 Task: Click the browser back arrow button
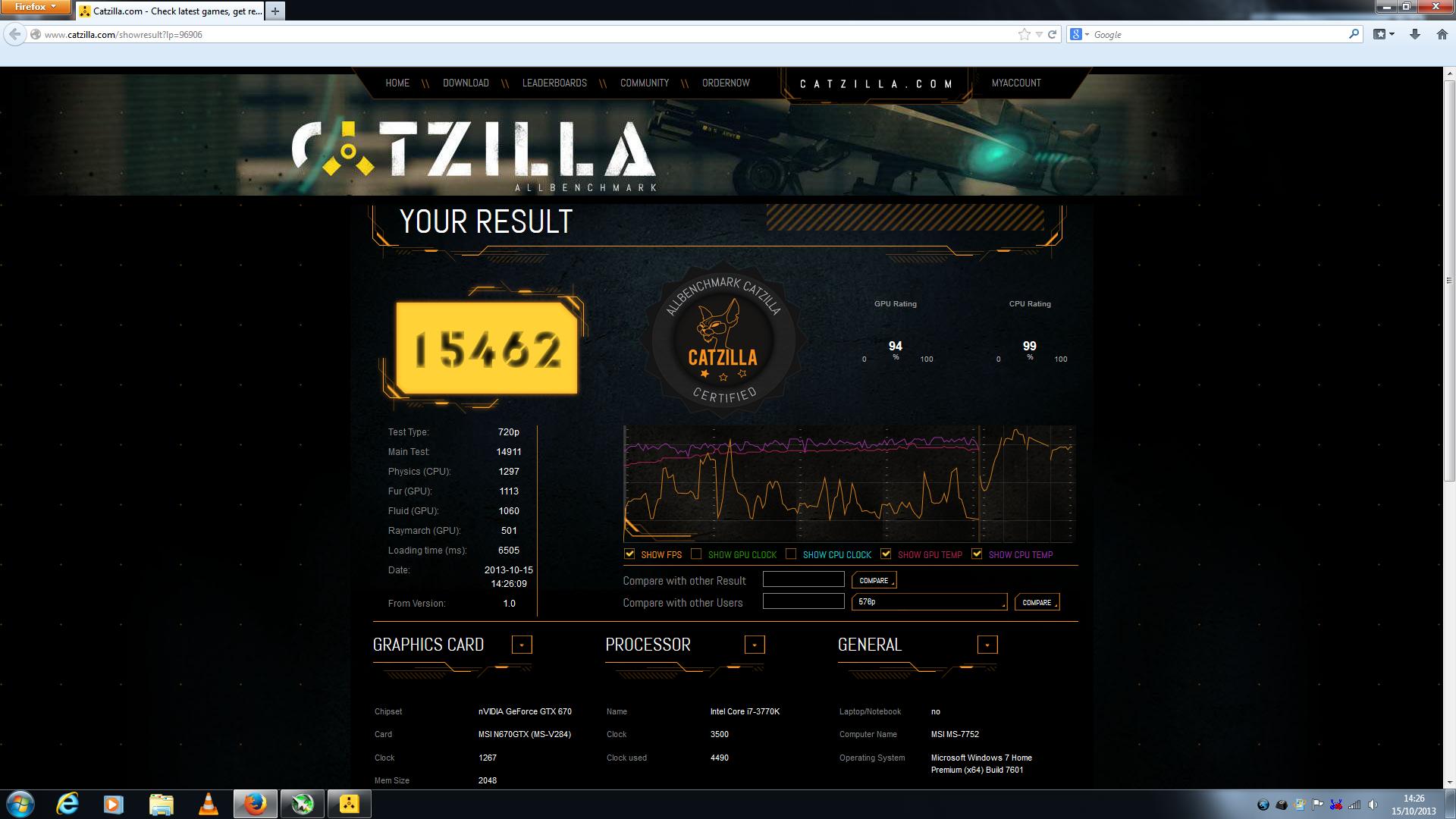[14, 34]
